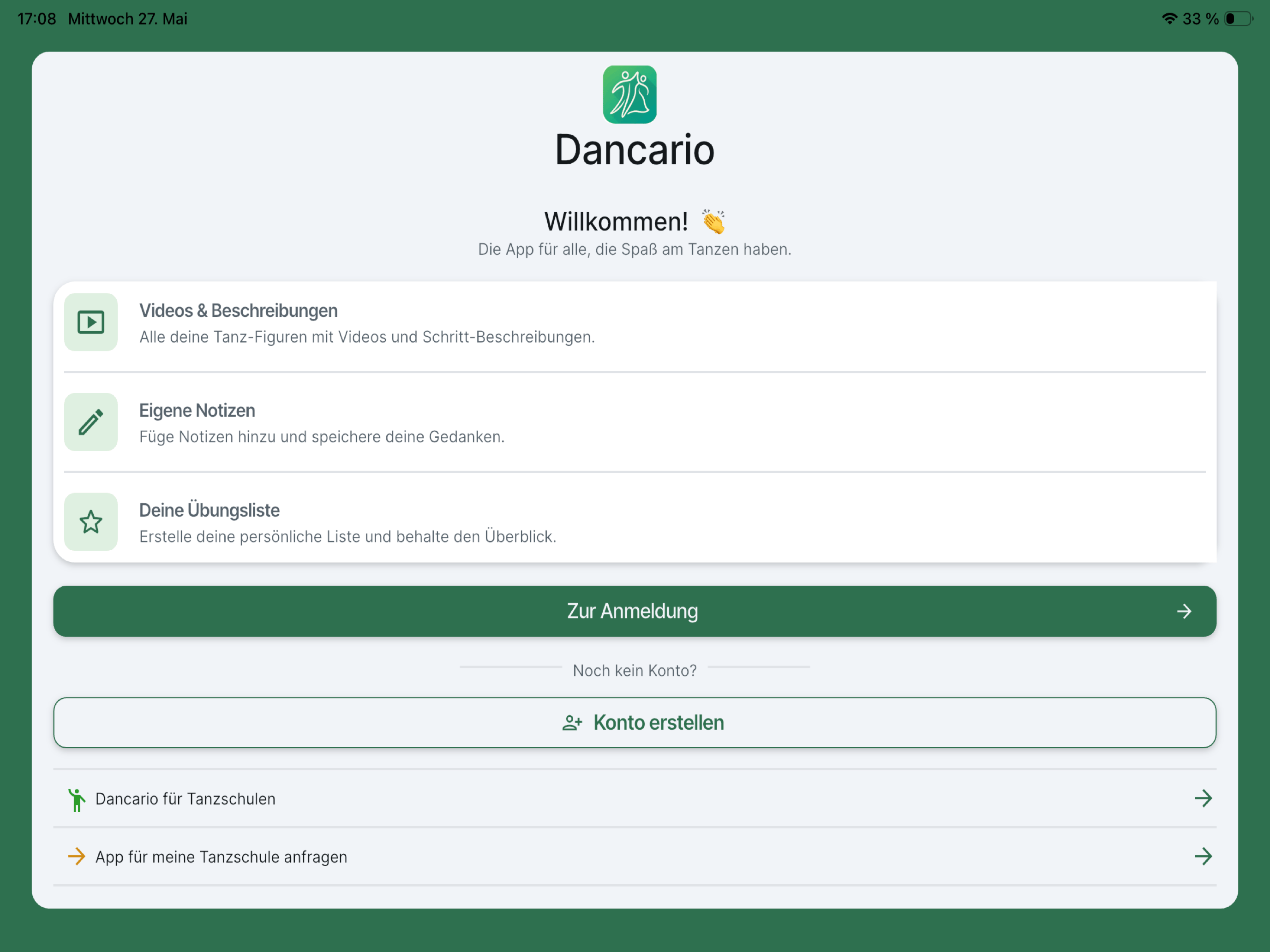1270x952 pixels.
Task: Tap the date 'Mittwoch 27. Mai' in status bar
Action: [127, 19]
